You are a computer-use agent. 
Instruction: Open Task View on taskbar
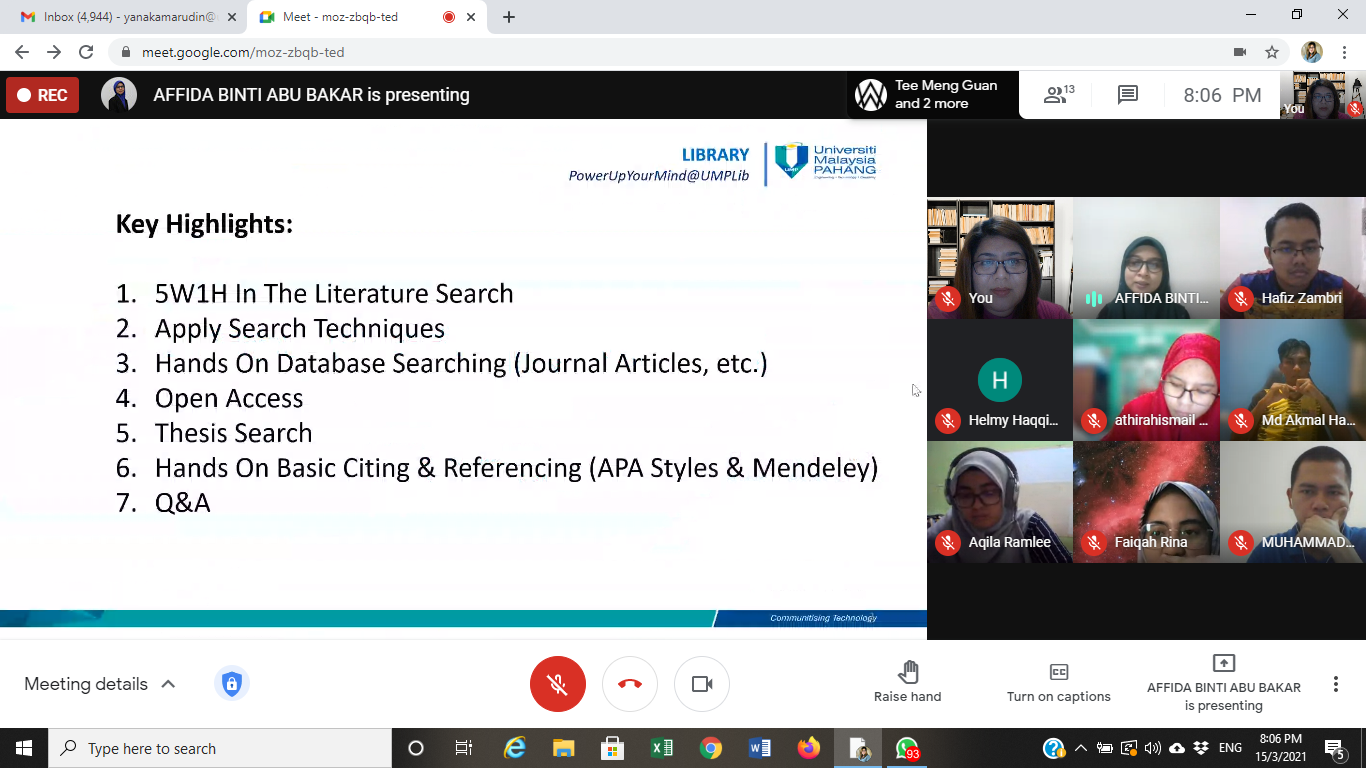464,748
